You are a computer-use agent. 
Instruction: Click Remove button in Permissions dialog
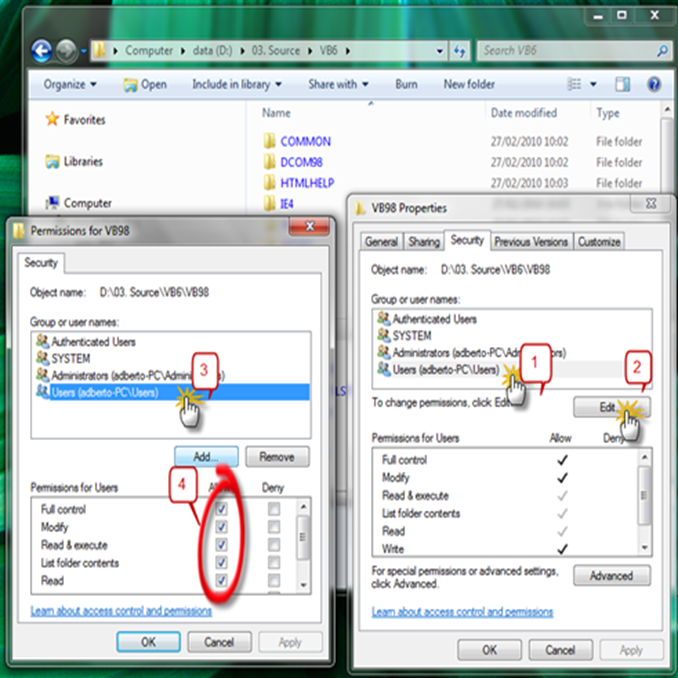tap(277, 457)
